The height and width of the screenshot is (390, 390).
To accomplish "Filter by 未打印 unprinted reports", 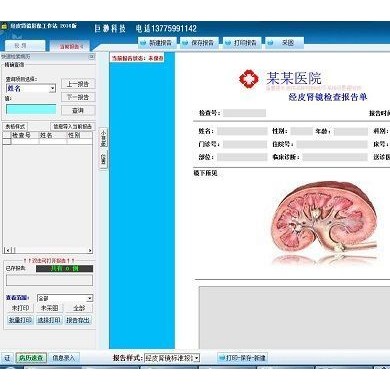I will (20, 308).
